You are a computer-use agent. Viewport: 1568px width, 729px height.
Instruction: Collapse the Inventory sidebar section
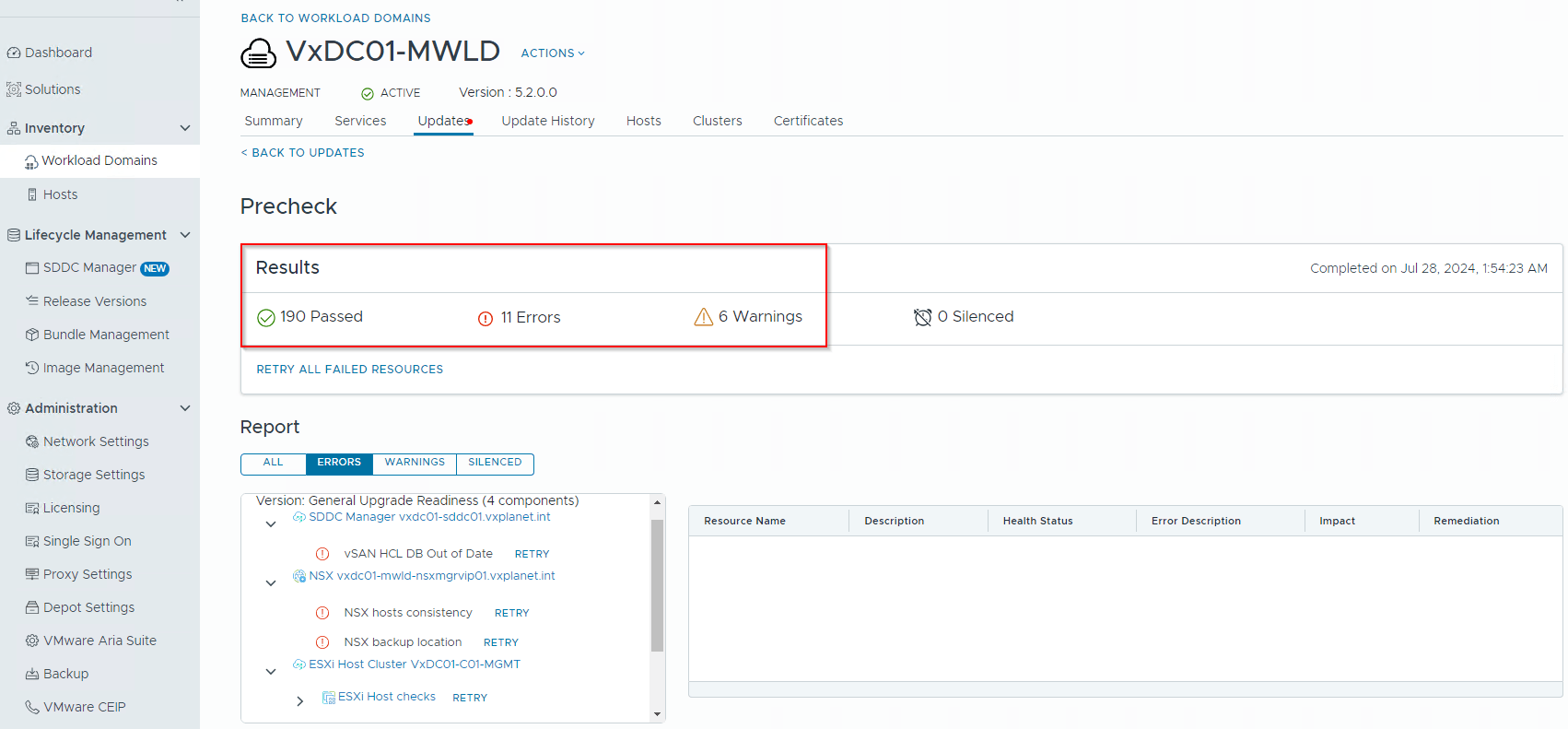[185, 128]
